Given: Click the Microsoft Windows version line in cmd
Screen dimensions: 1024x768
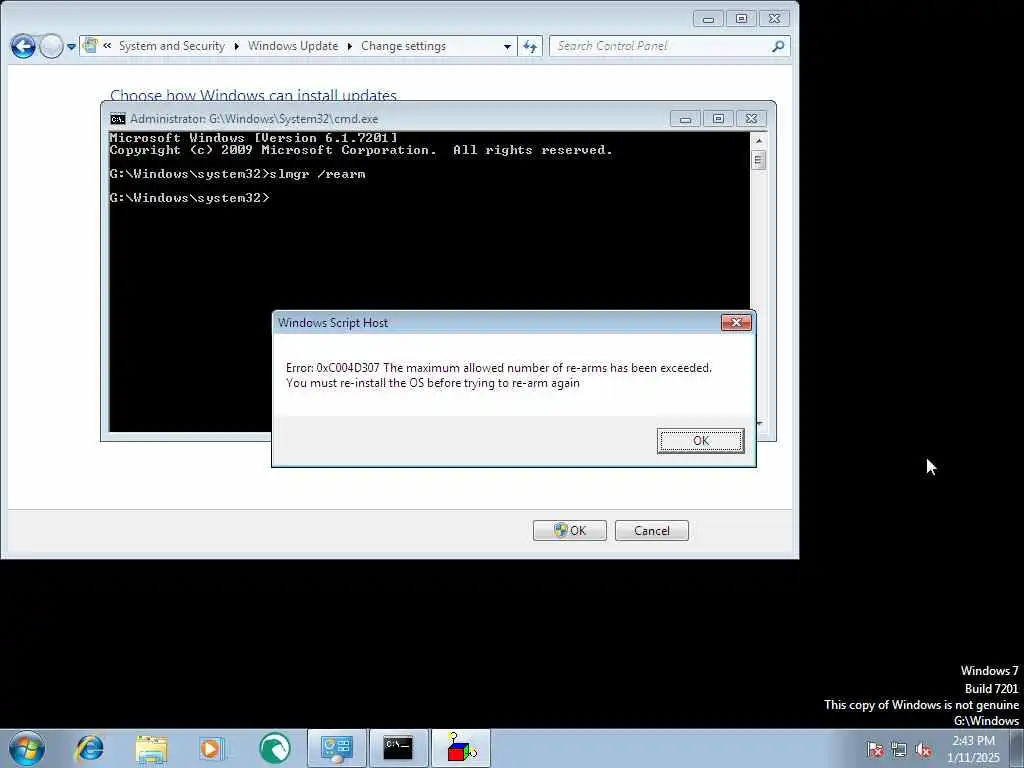Looking at the screenshot, I should (253, 138).
